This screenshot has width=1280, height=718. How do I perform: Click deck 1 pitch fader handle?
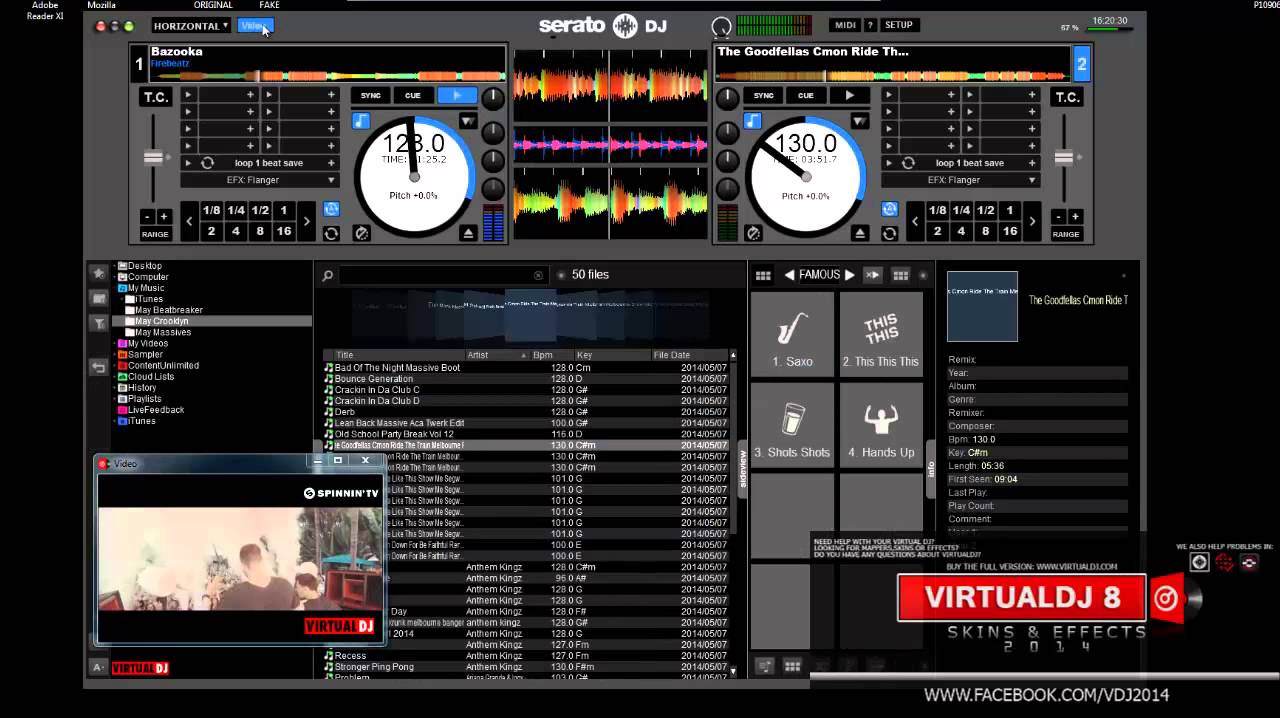(153, 157)
